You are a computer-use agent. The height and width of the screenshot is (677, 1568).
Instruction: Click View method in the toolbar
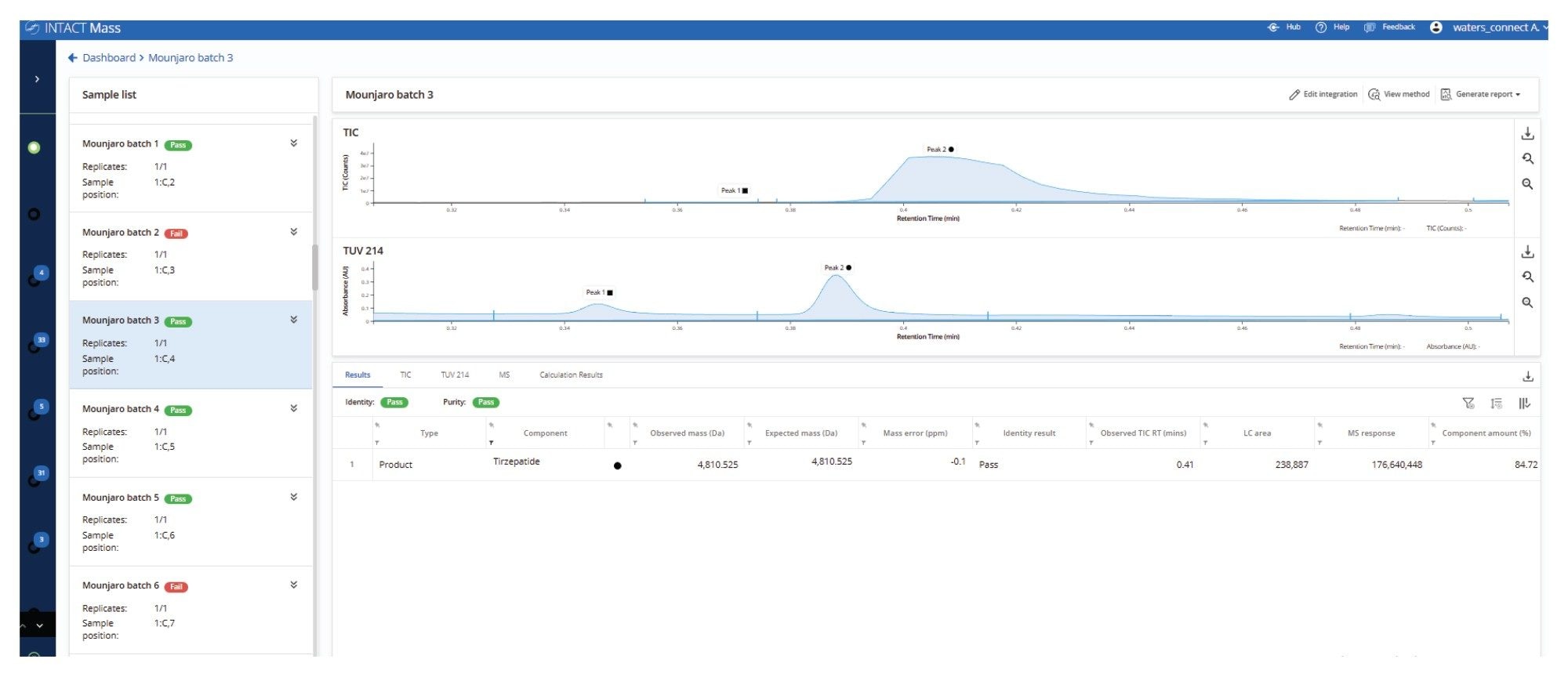point(1399,95)
